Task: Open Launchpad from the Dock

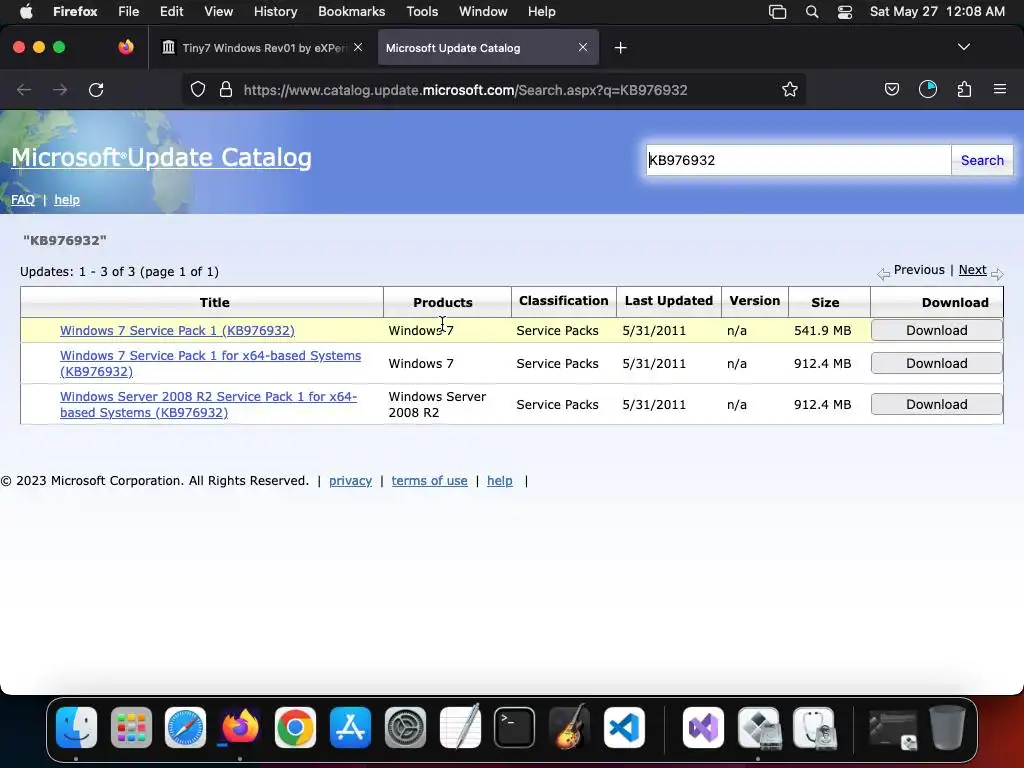Action: point(131,727)
